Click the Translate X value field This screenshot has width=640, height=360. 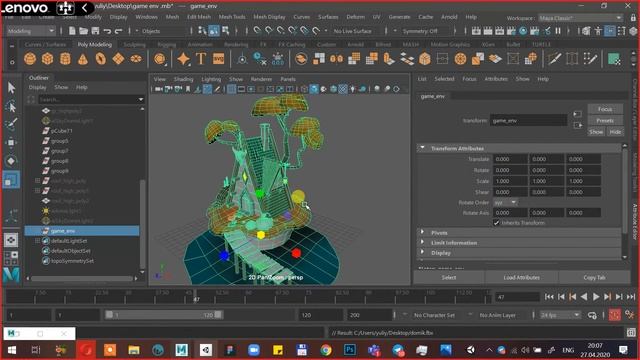pyautogui.click(x=510, y=159)
